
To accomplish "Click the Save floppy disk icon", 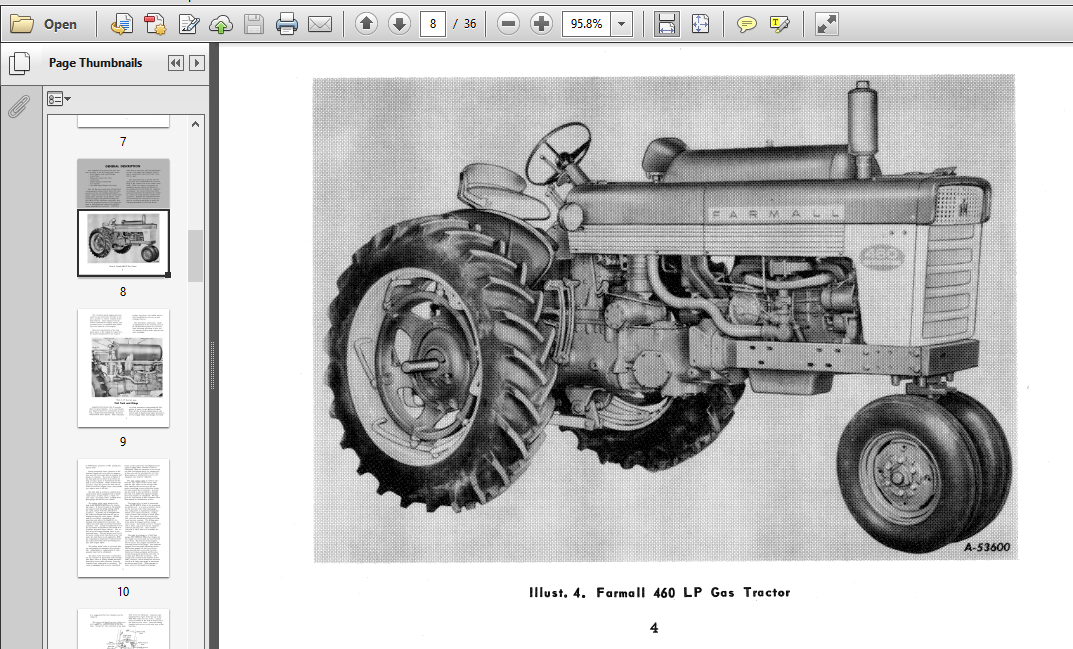I will click(x=254, y=25).
